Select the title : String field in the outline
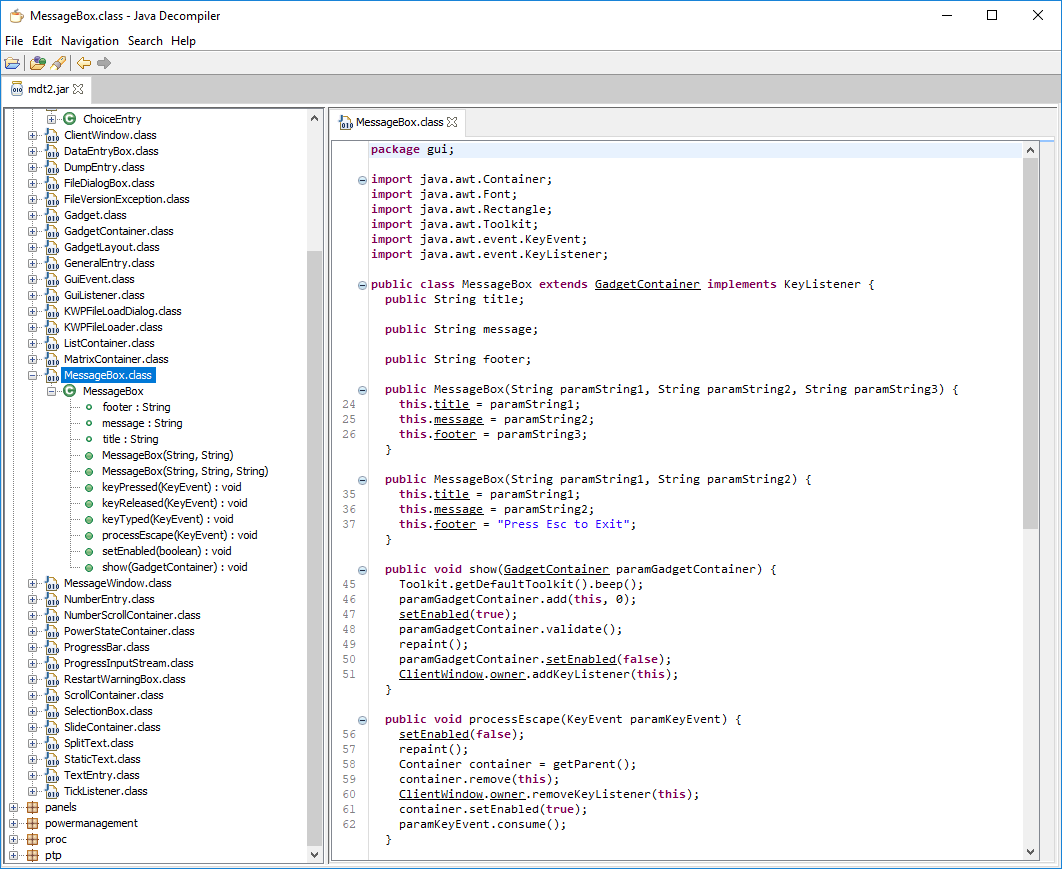This screenshot has height=869, width=1062. point(130,439)
